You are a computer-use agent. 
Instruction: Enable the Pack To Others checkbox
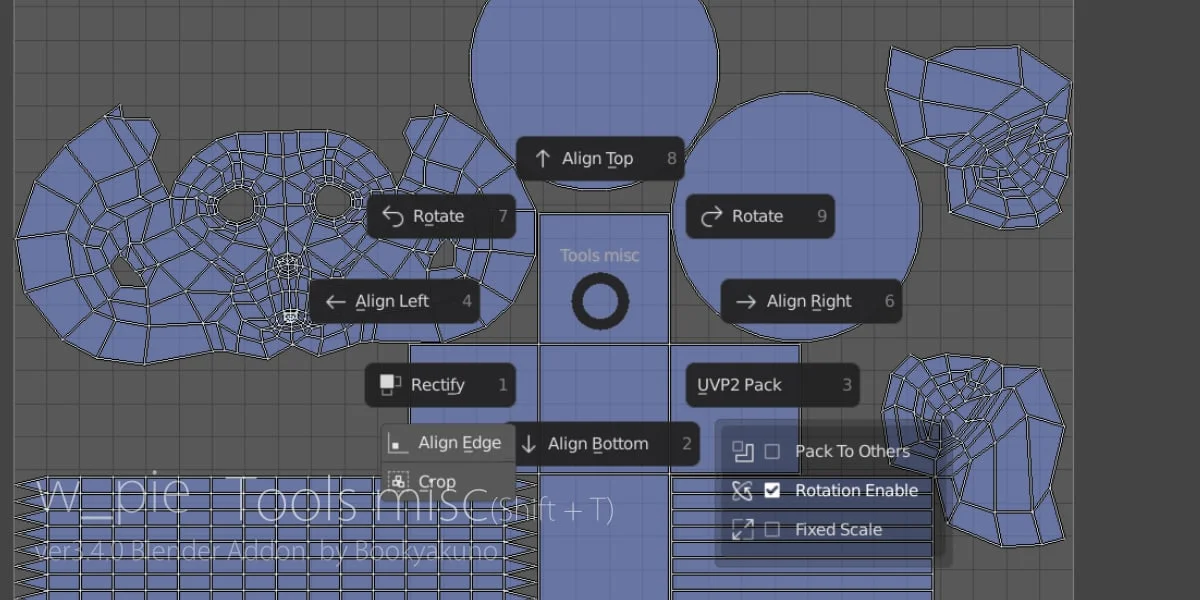pyautogui.click(x=772, y=451)
